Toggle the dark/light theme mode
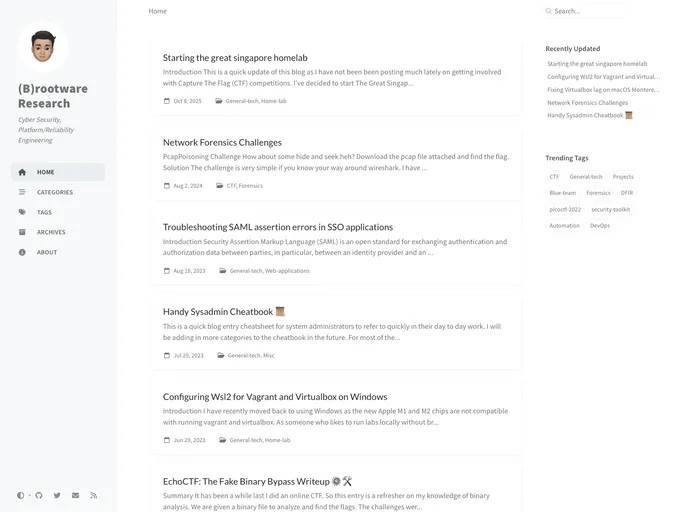The height and width of the screenshot is (512, 688). (21, 495)
